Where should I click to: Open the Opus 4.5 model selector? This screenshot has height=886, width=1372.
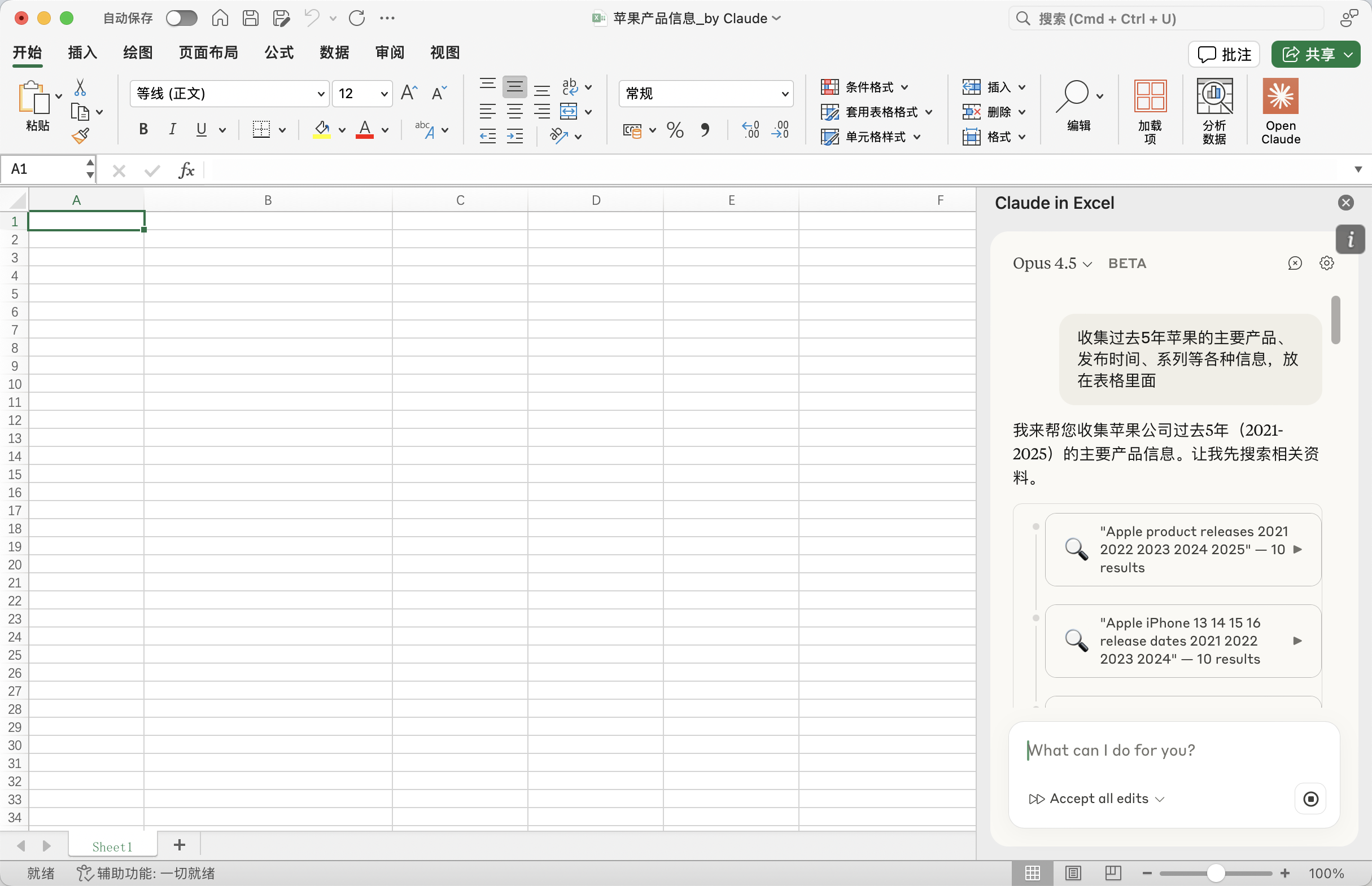coord(1050,263)
